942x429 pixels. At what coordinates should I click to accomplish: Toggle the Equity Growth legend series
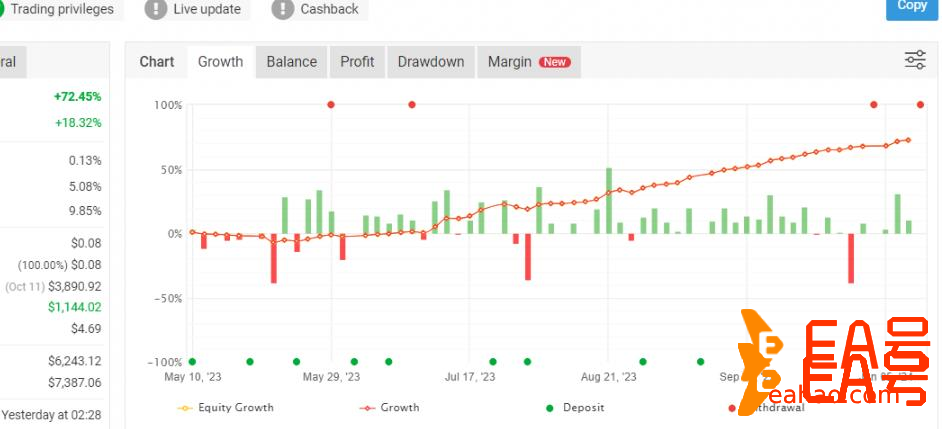[x=226, y=408]
